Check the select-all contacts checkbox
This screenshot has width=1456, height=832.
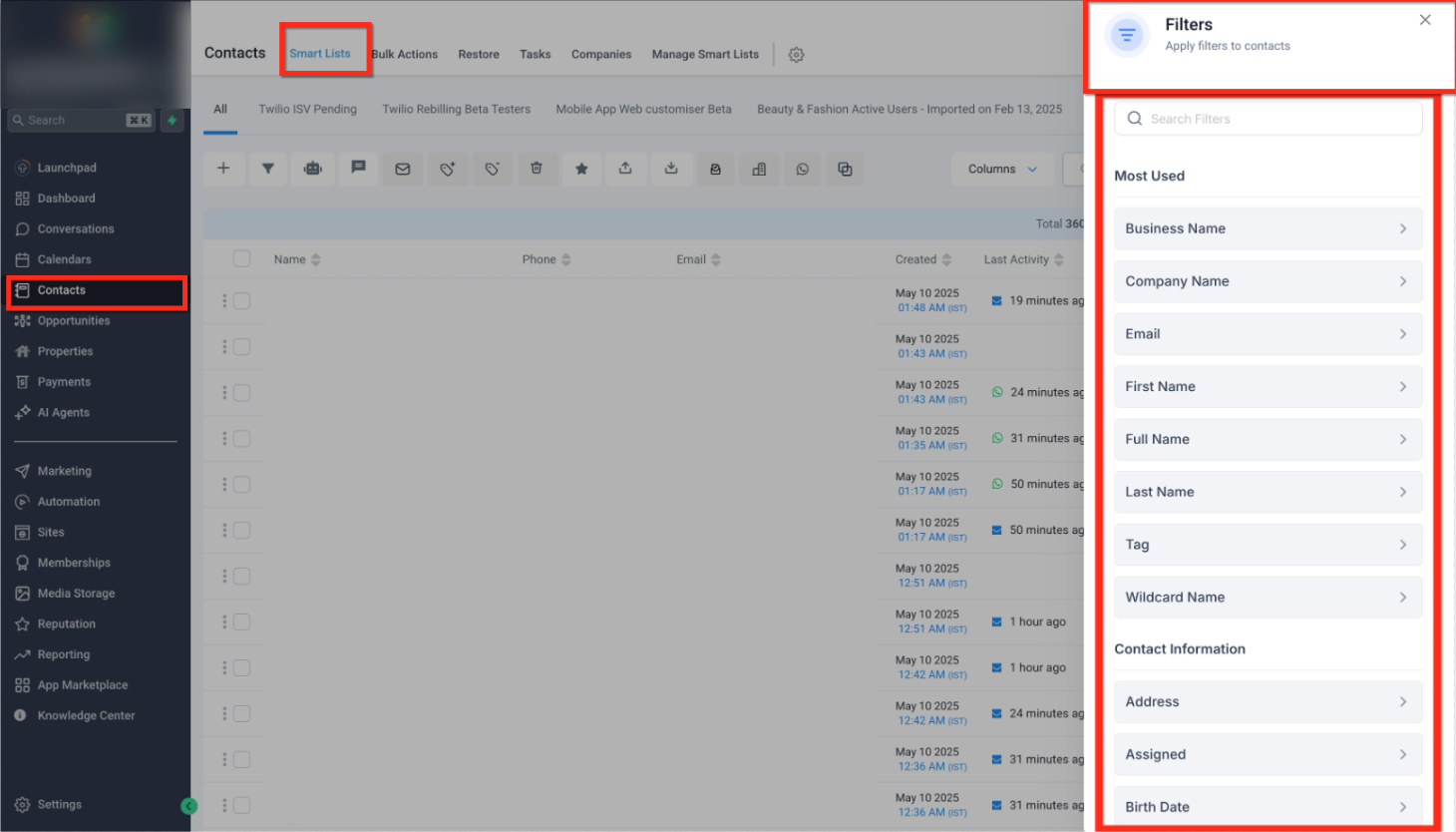(241, 258)
